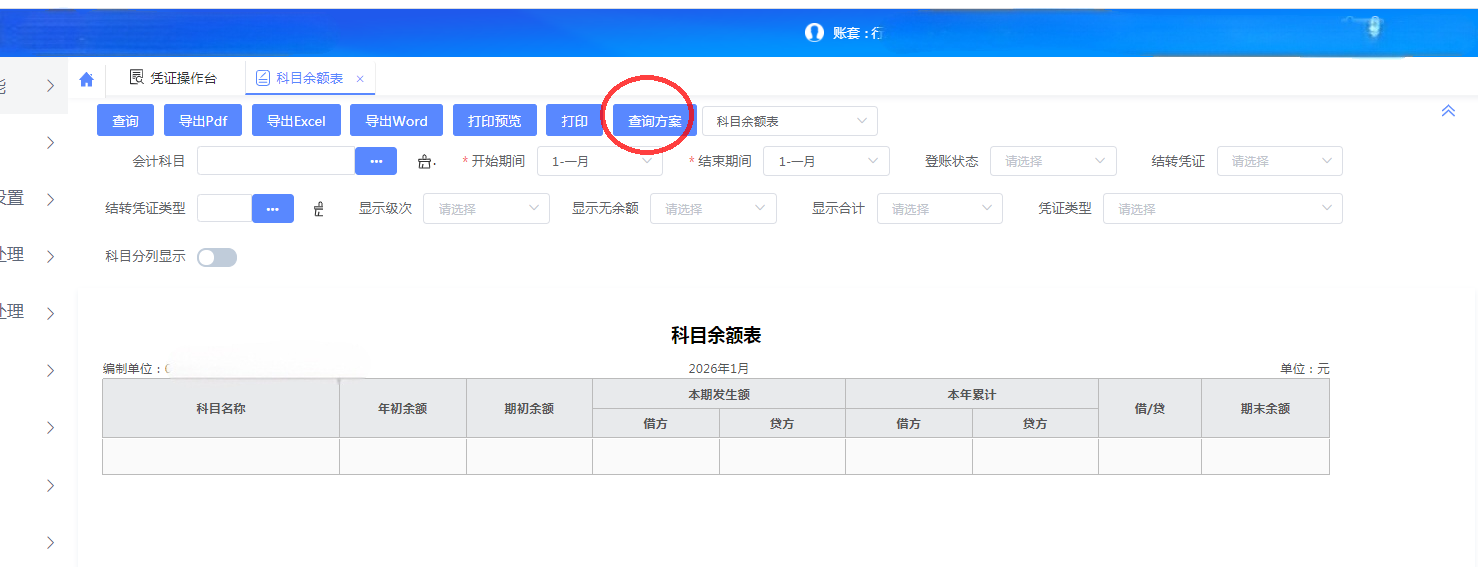
Task: Expand the 登账状态 dropdown
Action: (1052, 161)
